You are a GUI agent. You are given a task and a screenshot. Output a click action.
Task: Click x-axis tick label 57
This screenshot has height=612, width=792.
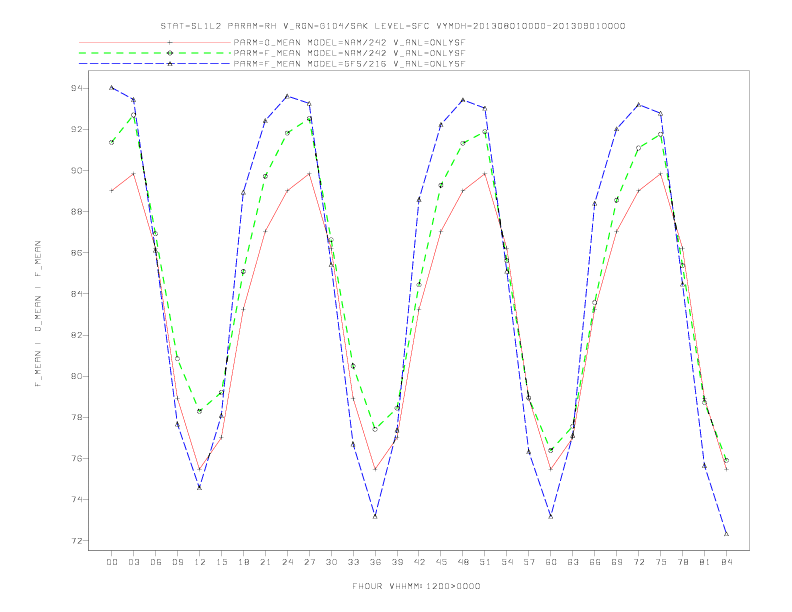[529, 562]
